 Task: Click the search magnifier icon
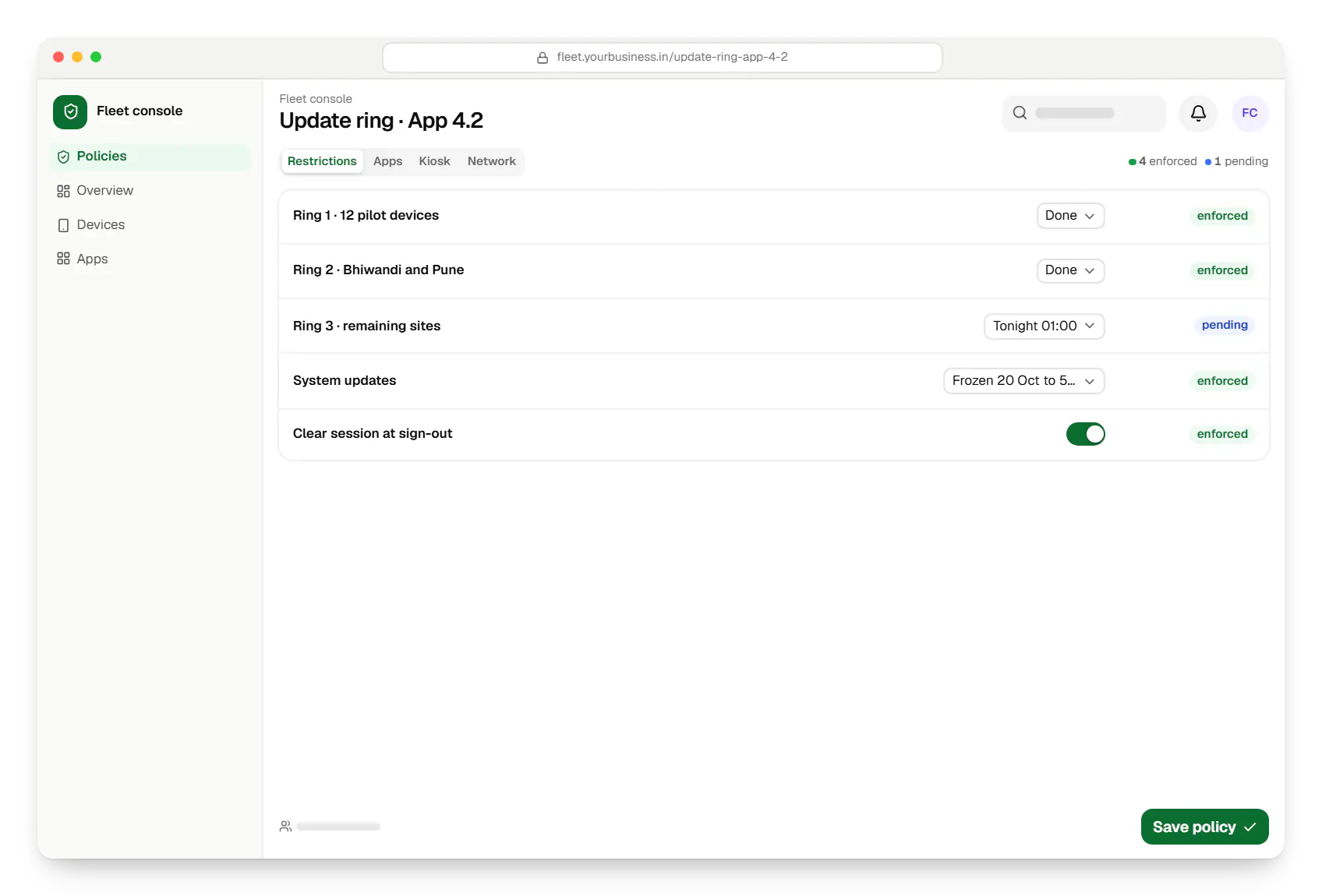[1020, 113]
